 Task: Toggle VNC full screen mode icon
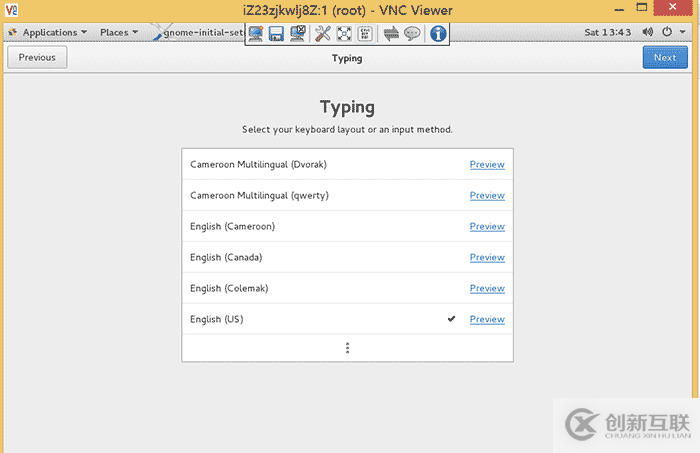344,33
